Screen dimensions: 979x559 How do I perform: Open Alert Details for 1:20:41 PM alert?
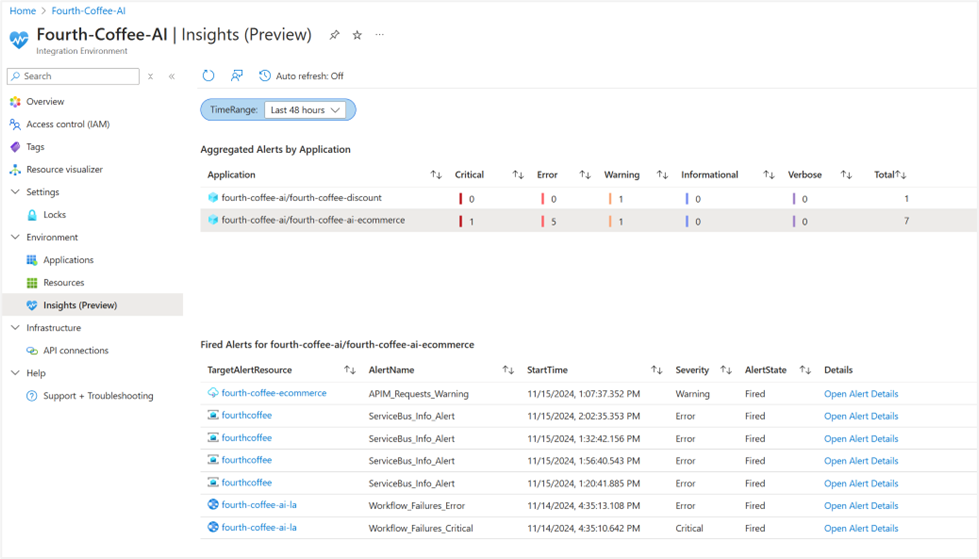click(861, 483)
